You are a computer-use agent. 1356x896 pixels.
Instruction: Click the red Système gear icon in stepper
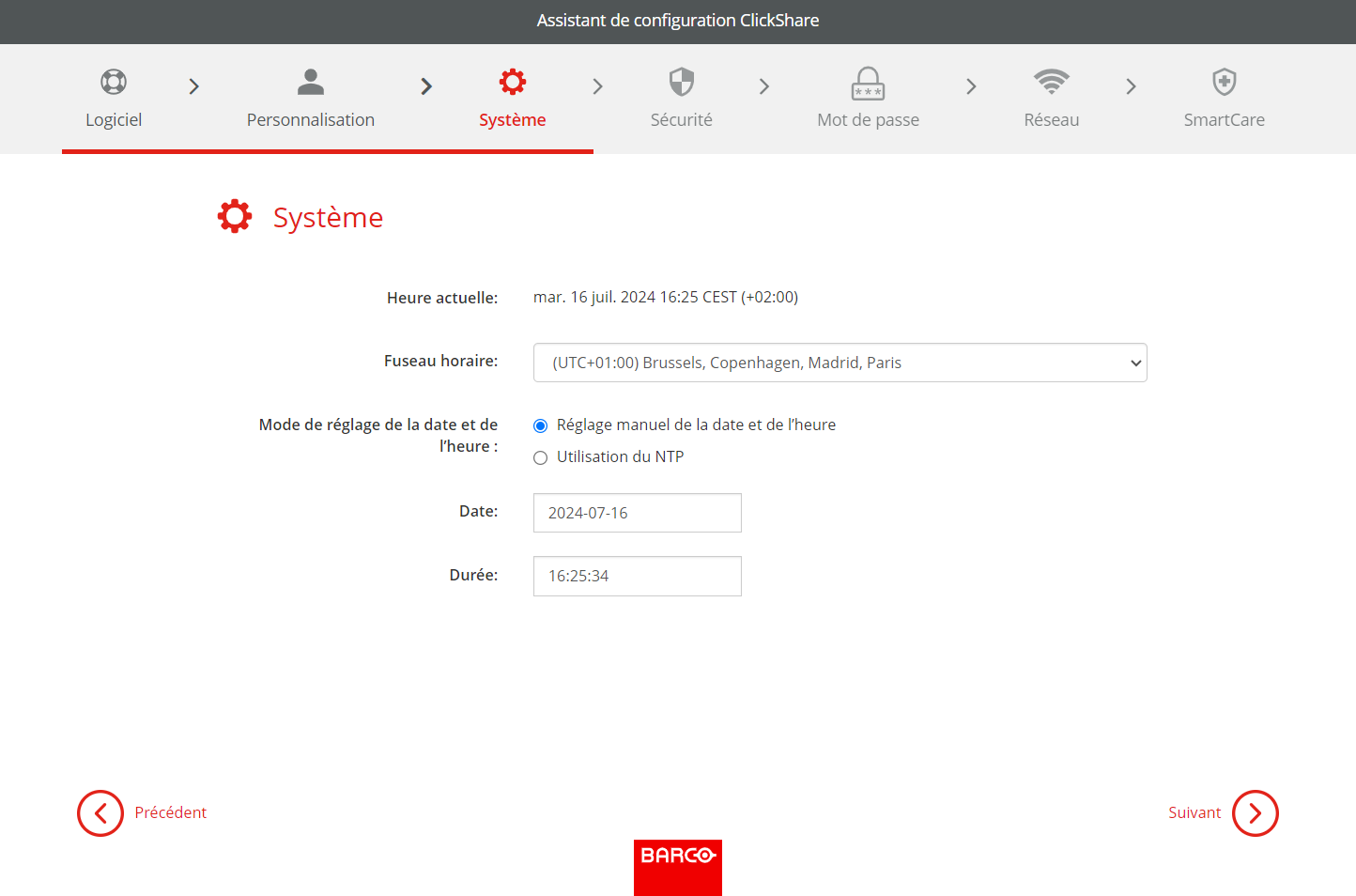point(513,82)
